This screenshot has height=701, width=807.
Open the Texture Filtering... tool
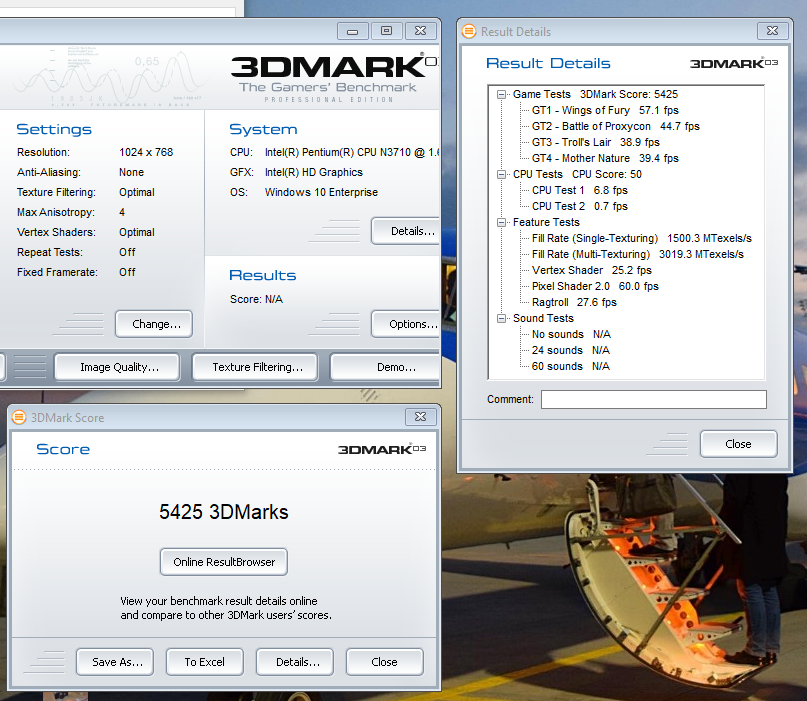point(255,367)
